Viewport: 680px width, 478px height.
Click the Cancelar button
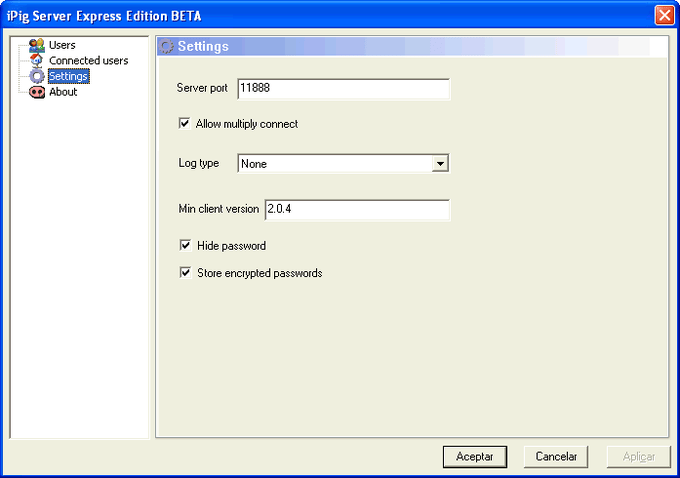(x=556, y=457)
